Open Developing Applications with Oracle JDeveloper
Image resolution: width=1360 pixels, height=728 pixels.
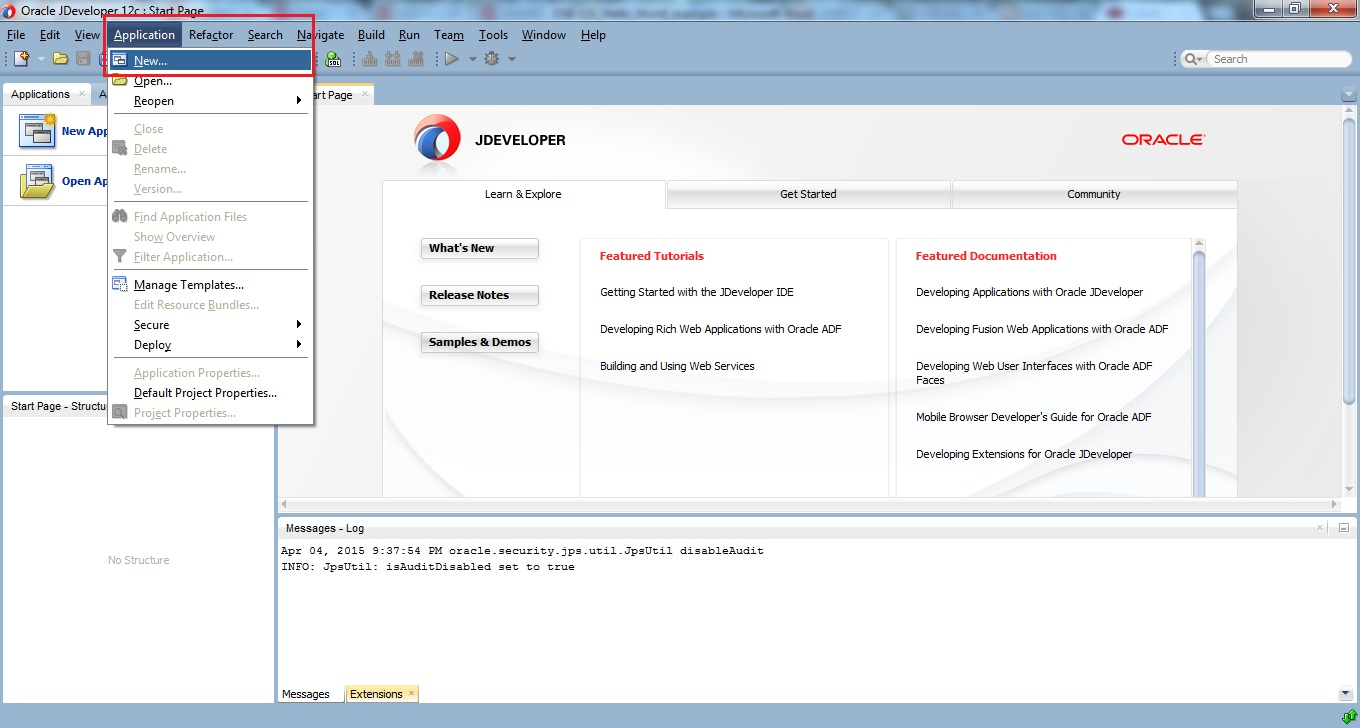[1029, 292]
